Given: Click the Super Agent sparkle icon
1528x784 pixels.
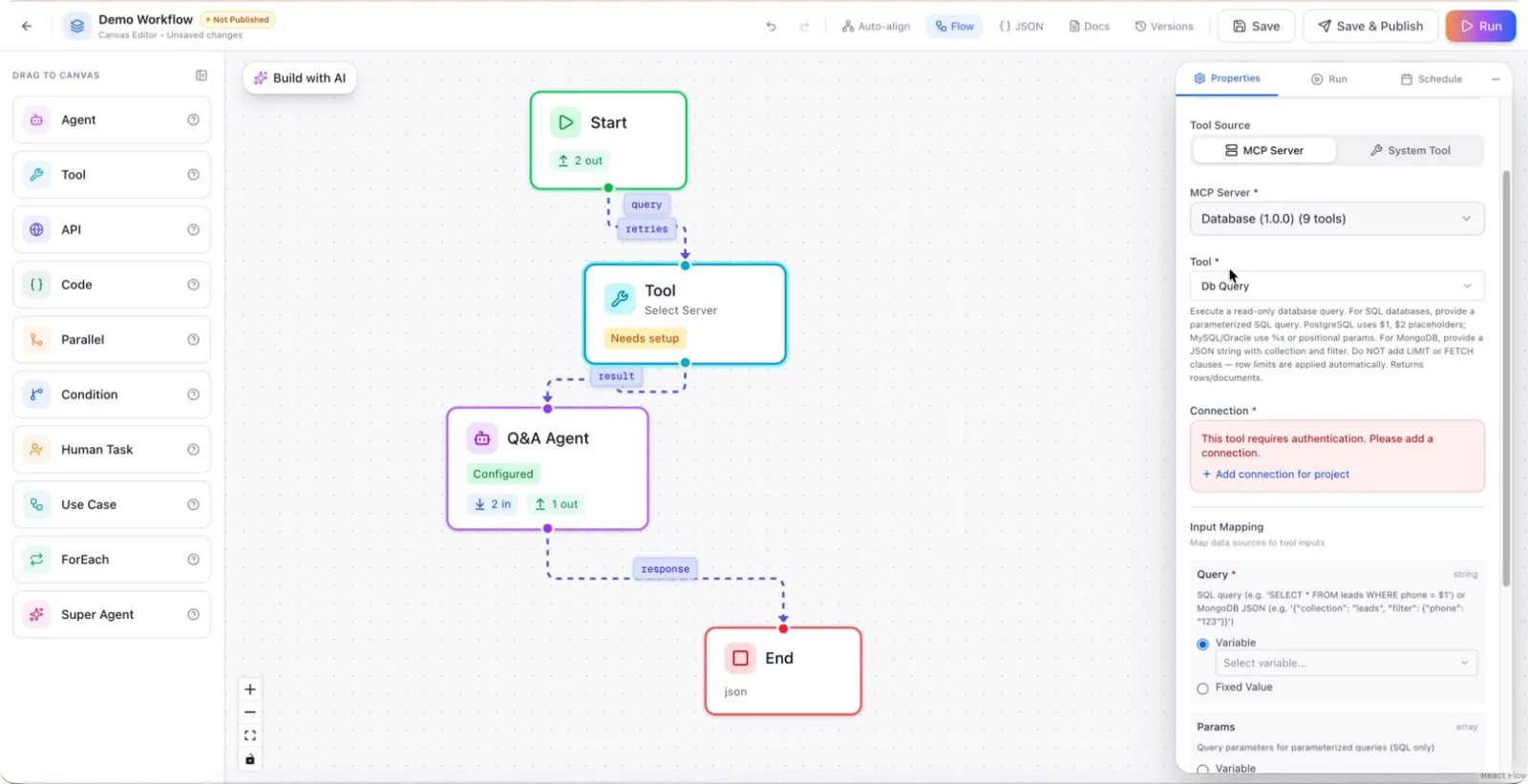Looking at the screenshot, I should click(36, 615).
